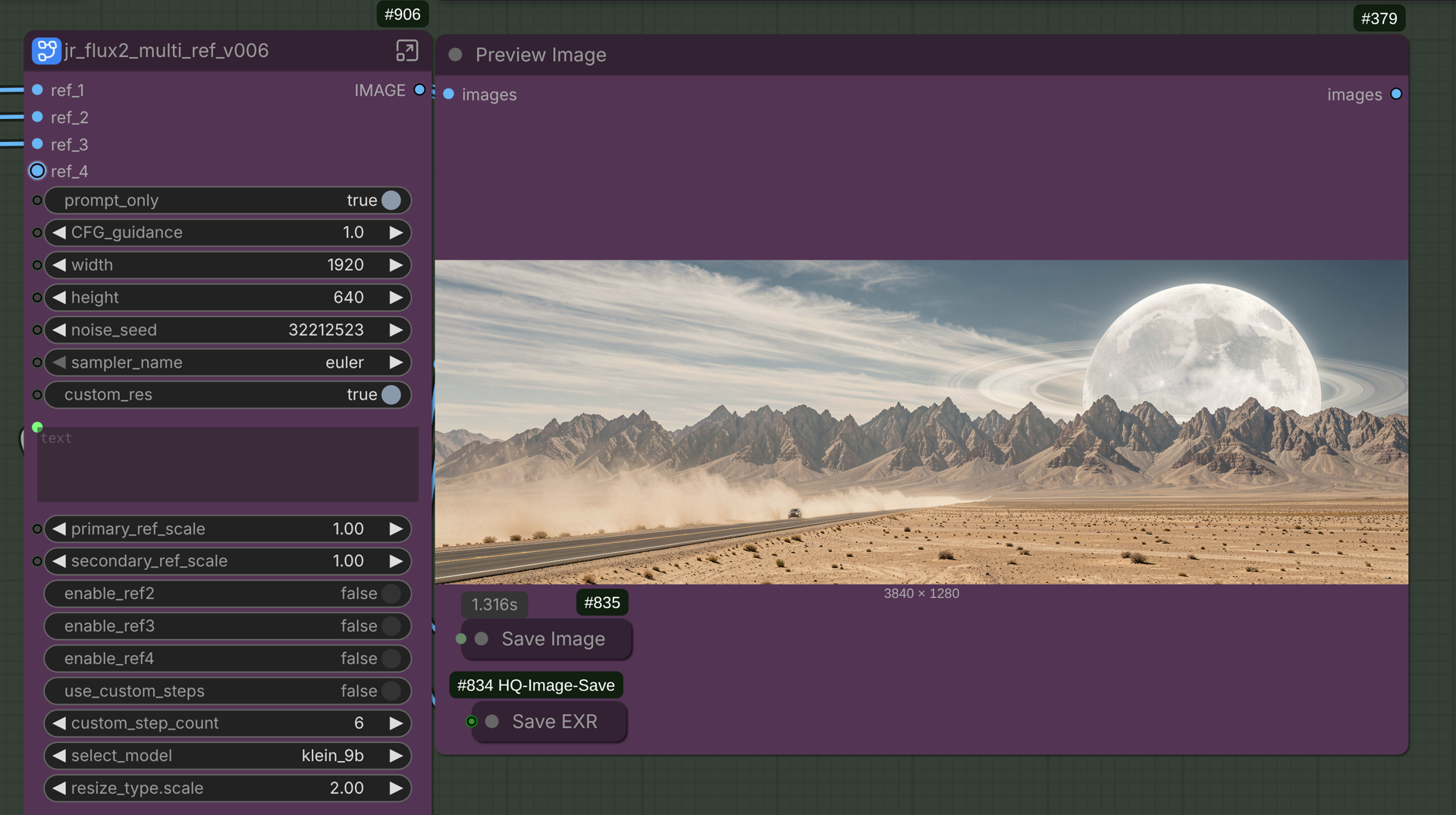Collapse the Preview Image node via its title dot
Image resolution: width=1456 pixels, height=815 pixels.
[x=456, y=55]
